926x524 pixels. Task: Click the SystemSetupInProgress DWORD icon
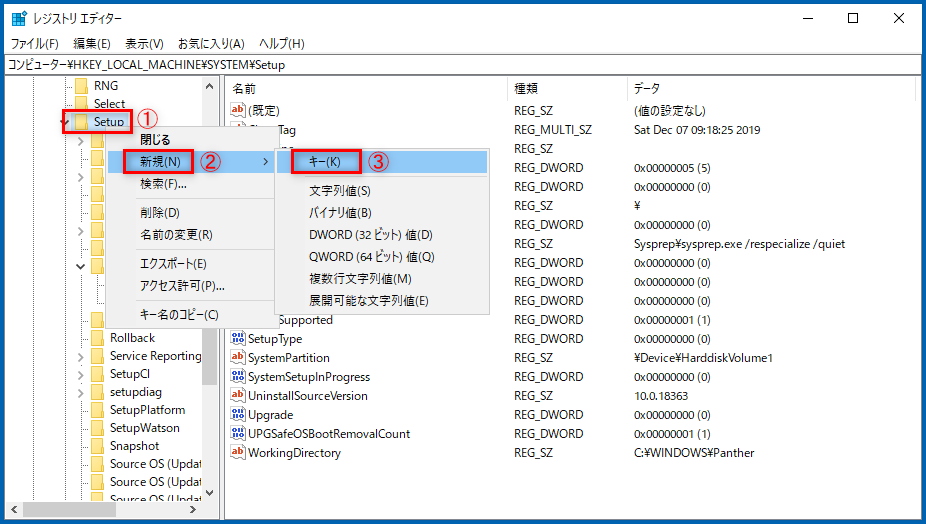point(238,377)
